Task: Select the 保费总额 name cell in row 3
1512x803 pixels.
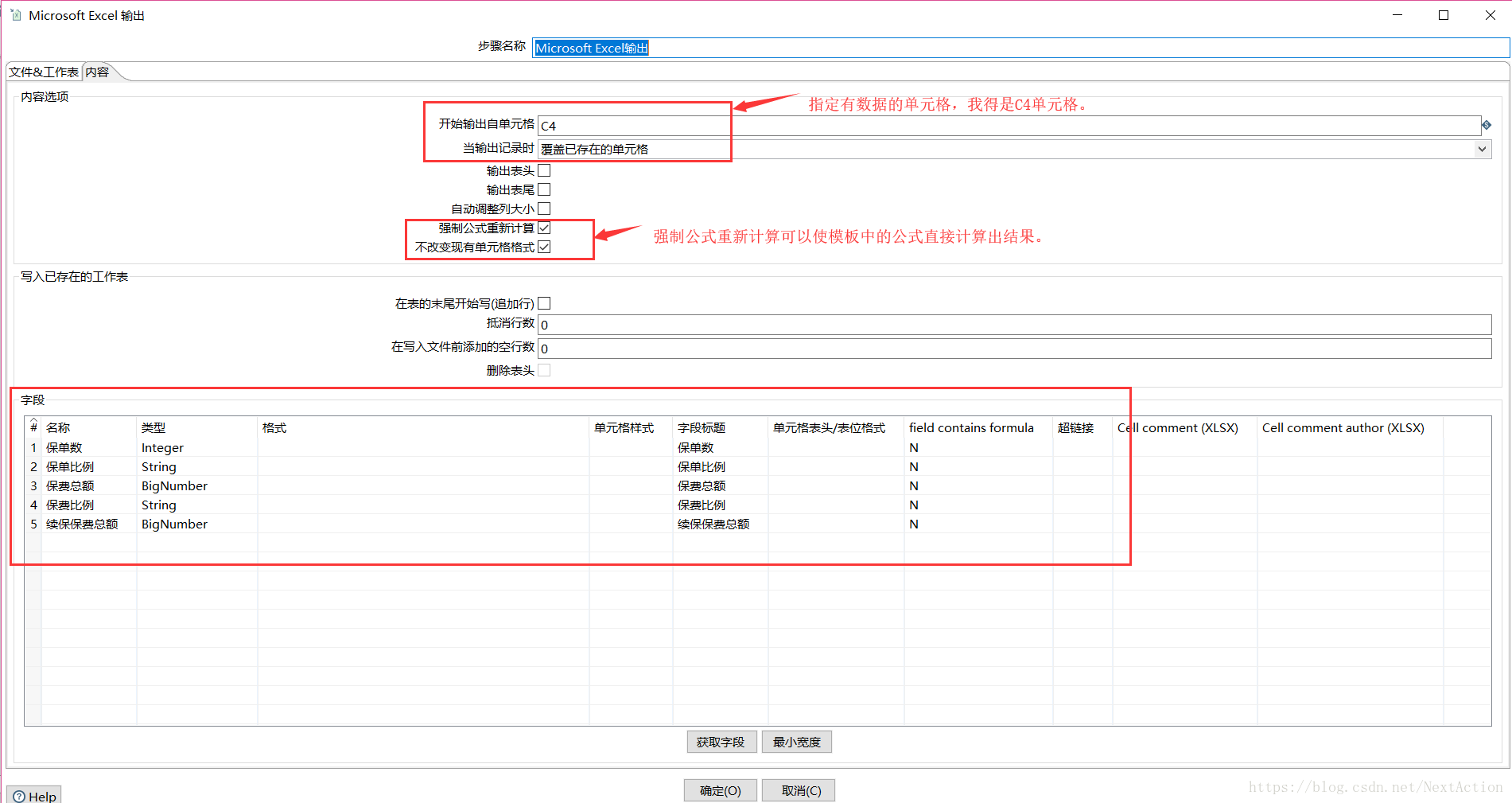Action: tap(89, 485)
